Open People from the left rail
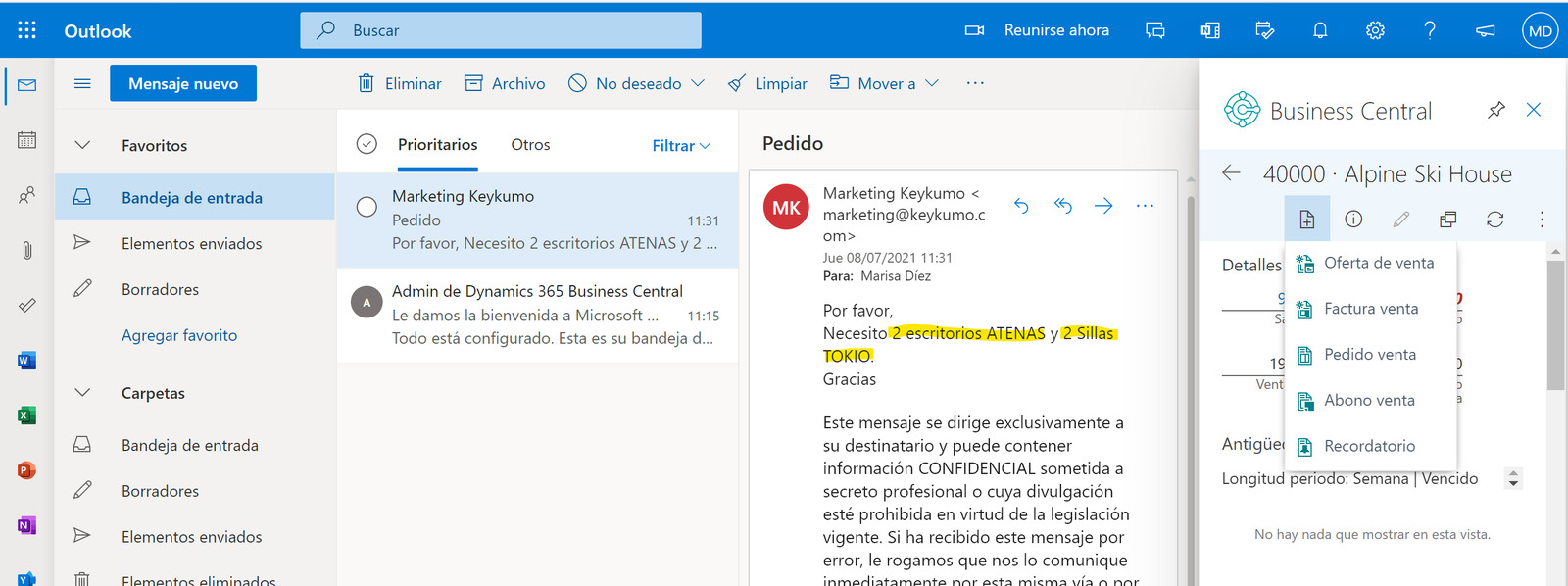 click(x=27, y=195)
